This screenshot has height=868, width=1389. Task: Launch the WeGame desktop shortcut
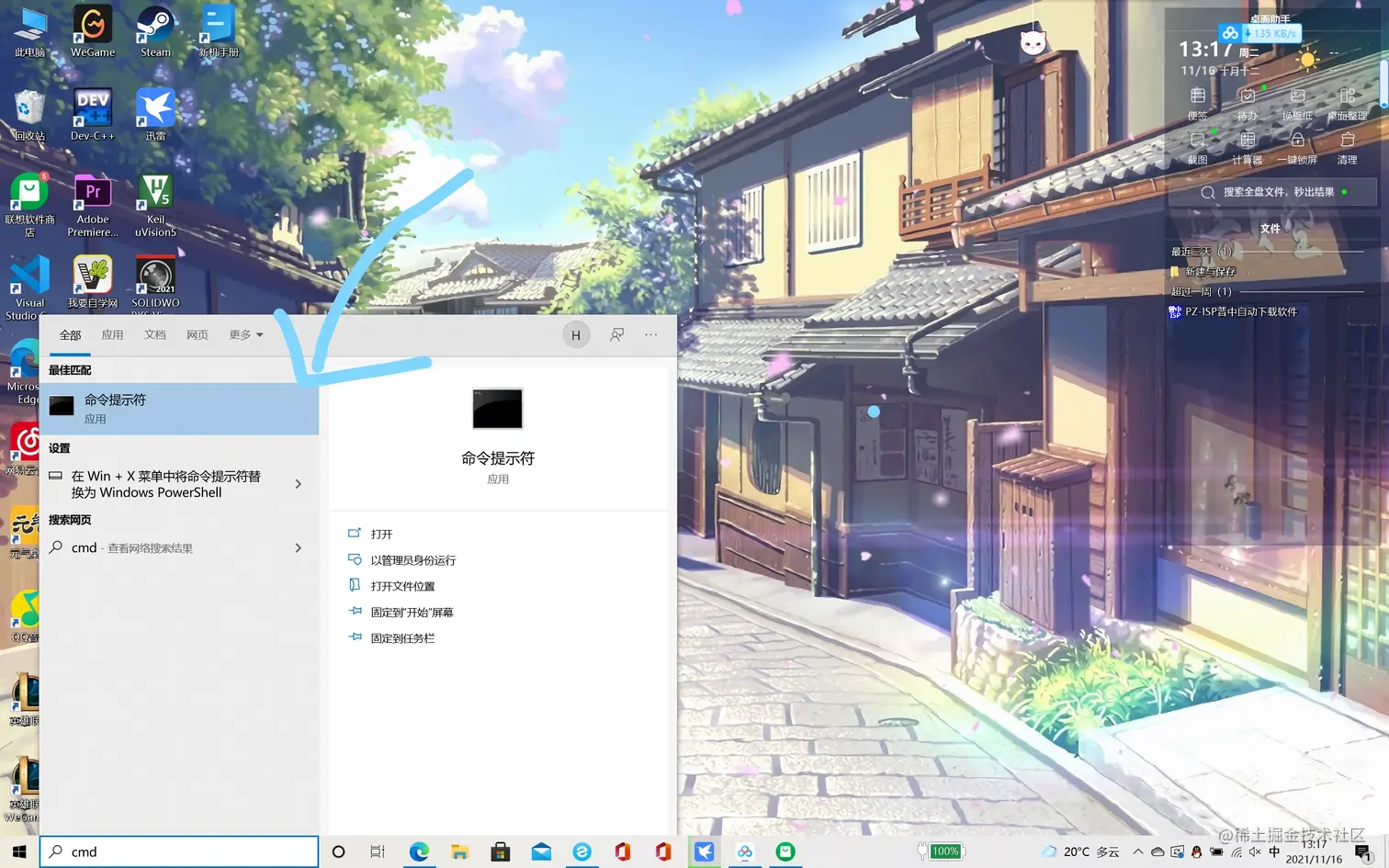(x=93, y=32)
